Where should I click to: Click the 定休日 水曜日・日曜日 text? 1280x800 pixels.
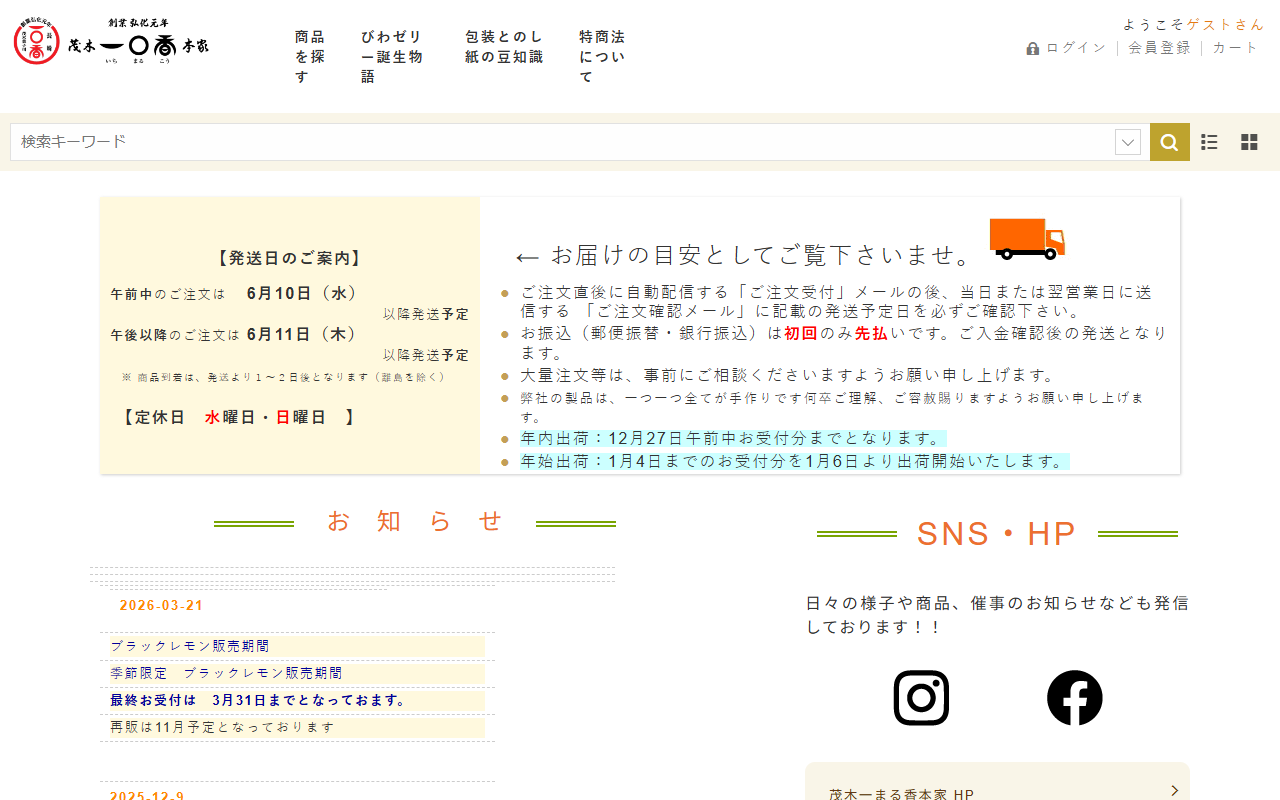238,417
